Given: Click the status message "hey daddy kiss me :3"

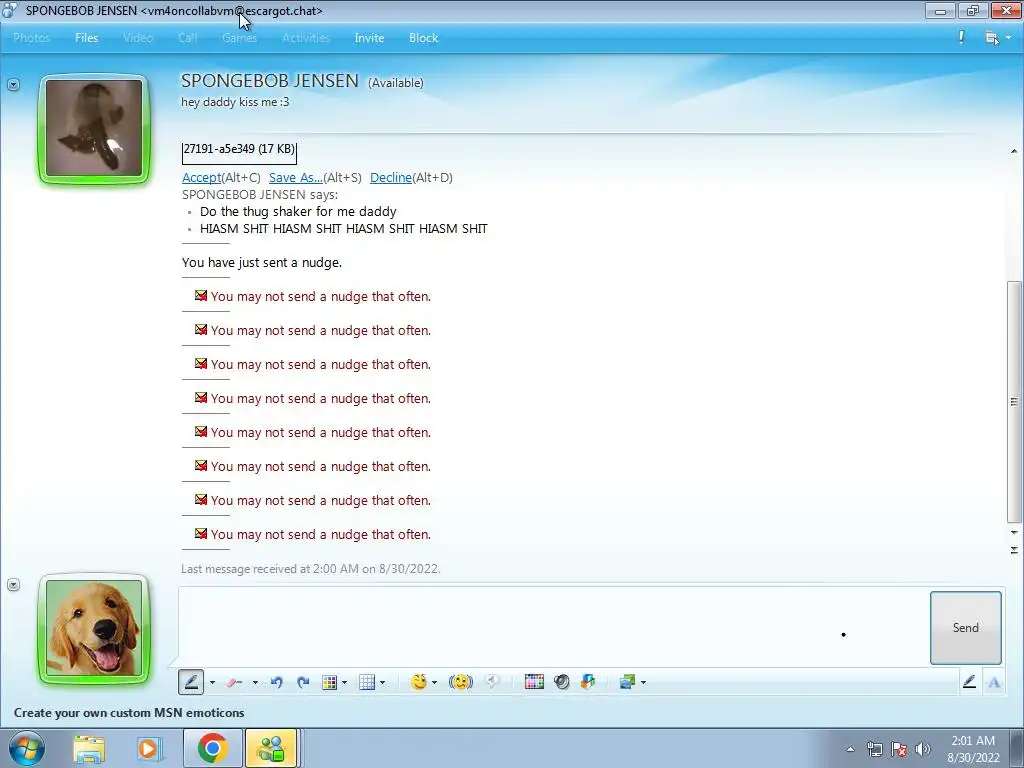Looking at the screenshot, I should (235, 102).
